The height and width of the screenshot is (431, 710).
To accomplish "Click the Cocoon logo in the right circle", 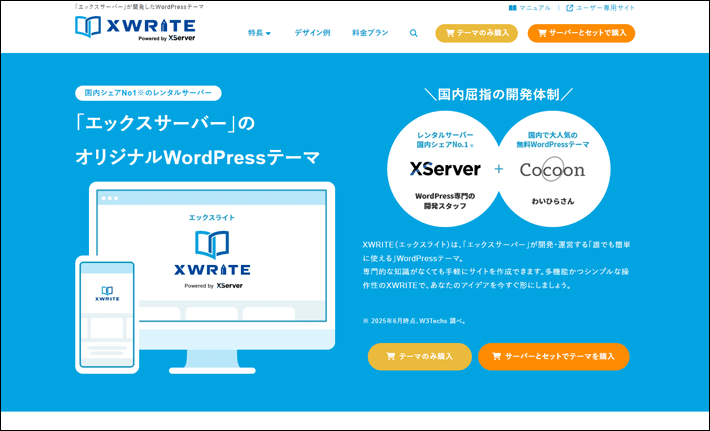I will point(552,169).
